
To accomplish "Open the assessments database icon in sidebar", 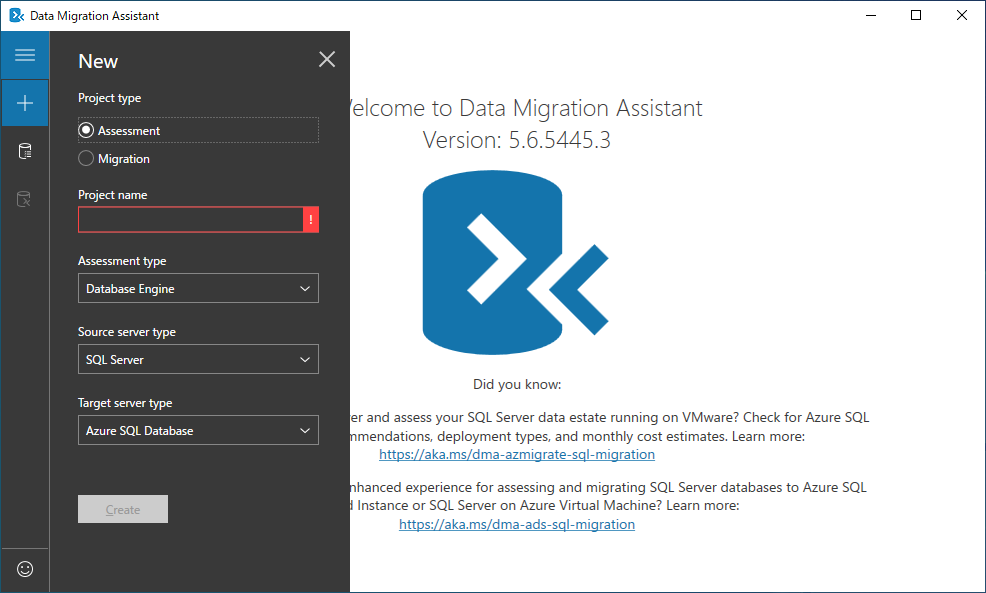I will pos(25,151).
